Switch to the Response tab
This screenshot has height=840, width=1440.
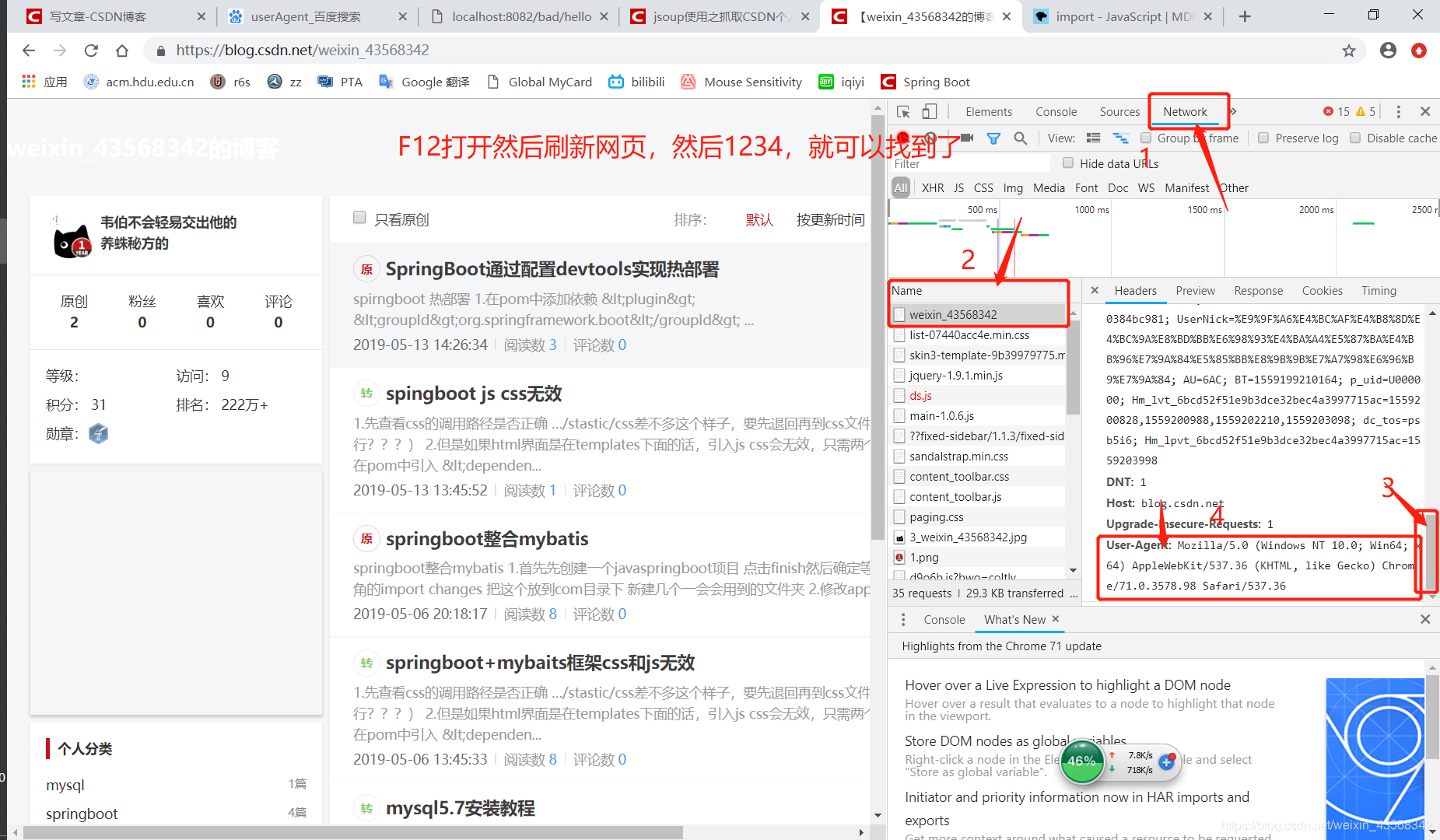point(1259,290)
